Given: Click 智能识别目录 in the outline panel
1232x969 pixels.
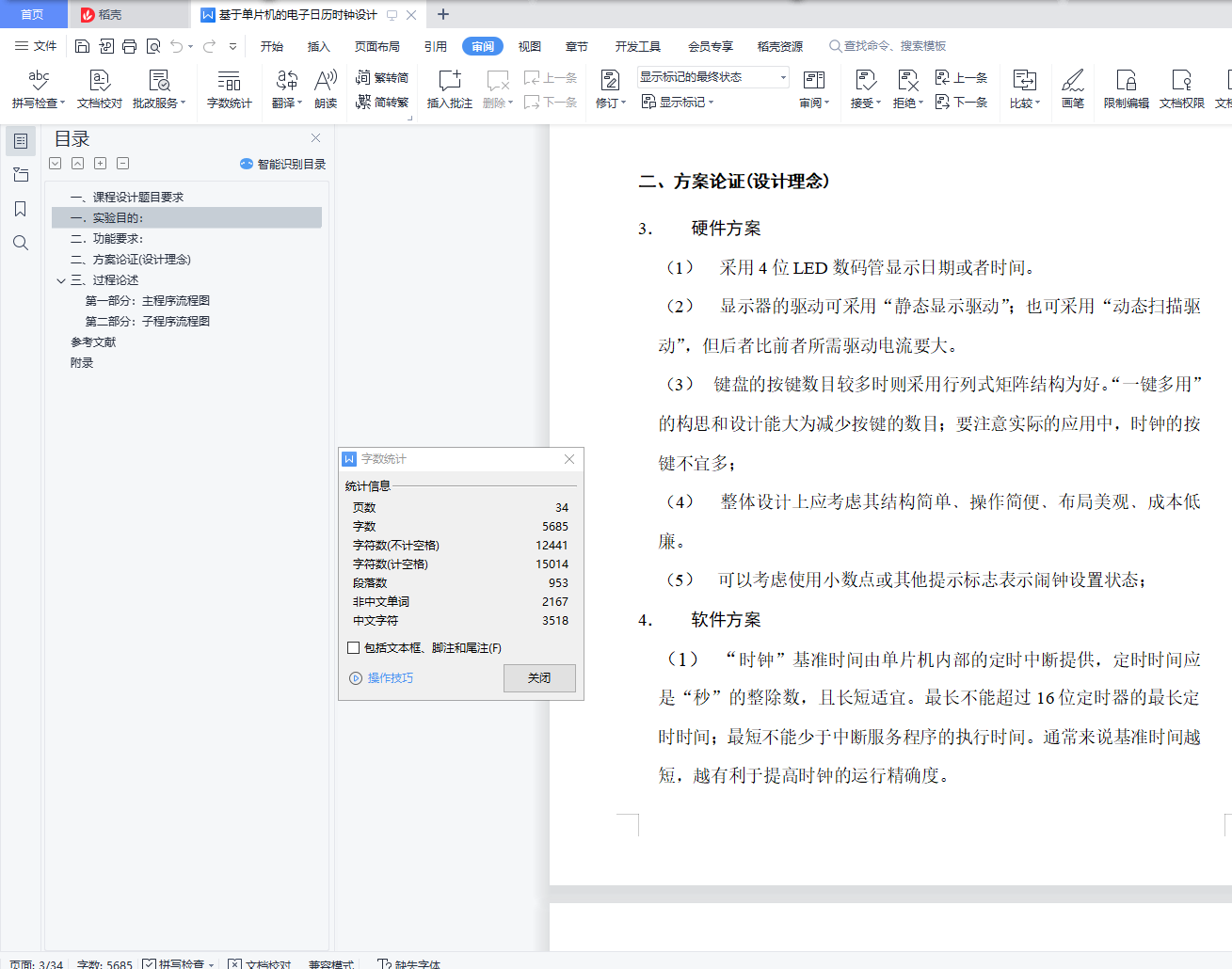Looking at the screenshot, I should tap(283, 164).
